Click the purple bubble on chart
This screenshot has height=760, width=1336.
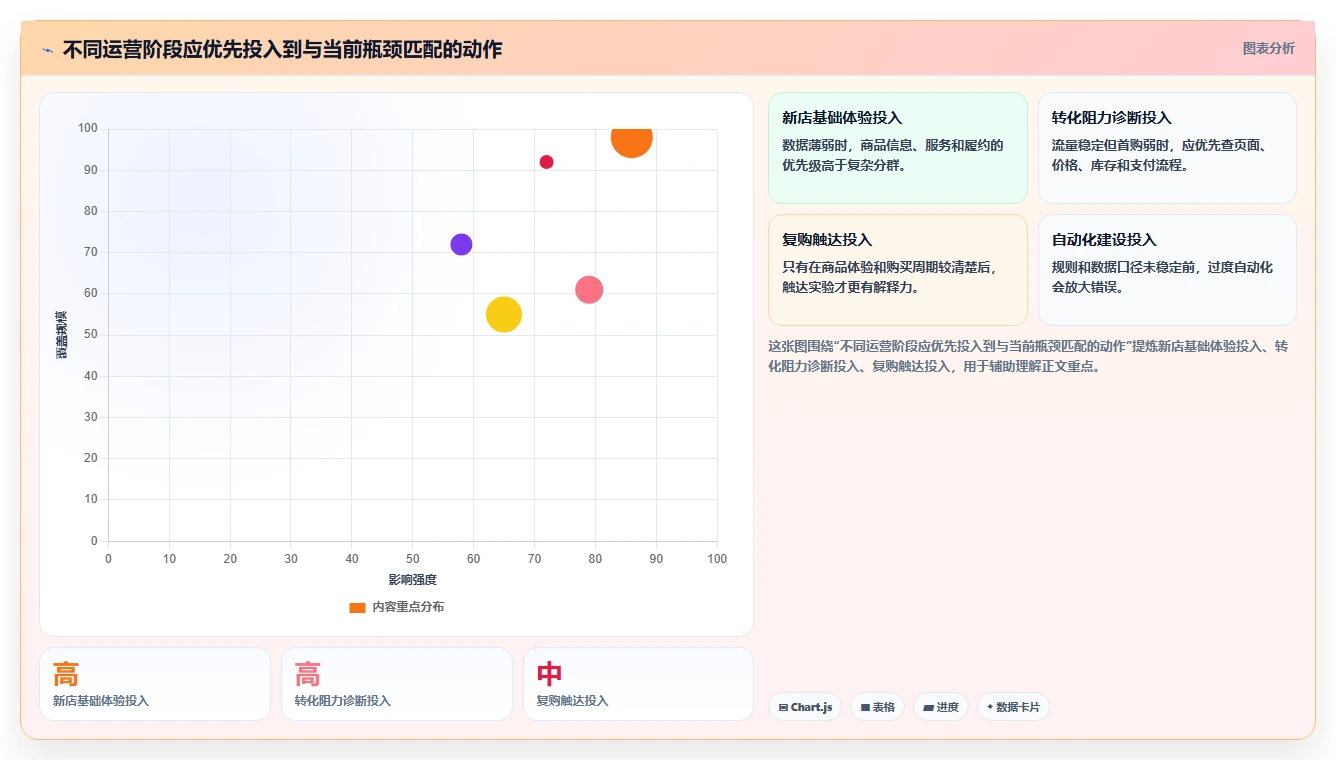point(461,244)
